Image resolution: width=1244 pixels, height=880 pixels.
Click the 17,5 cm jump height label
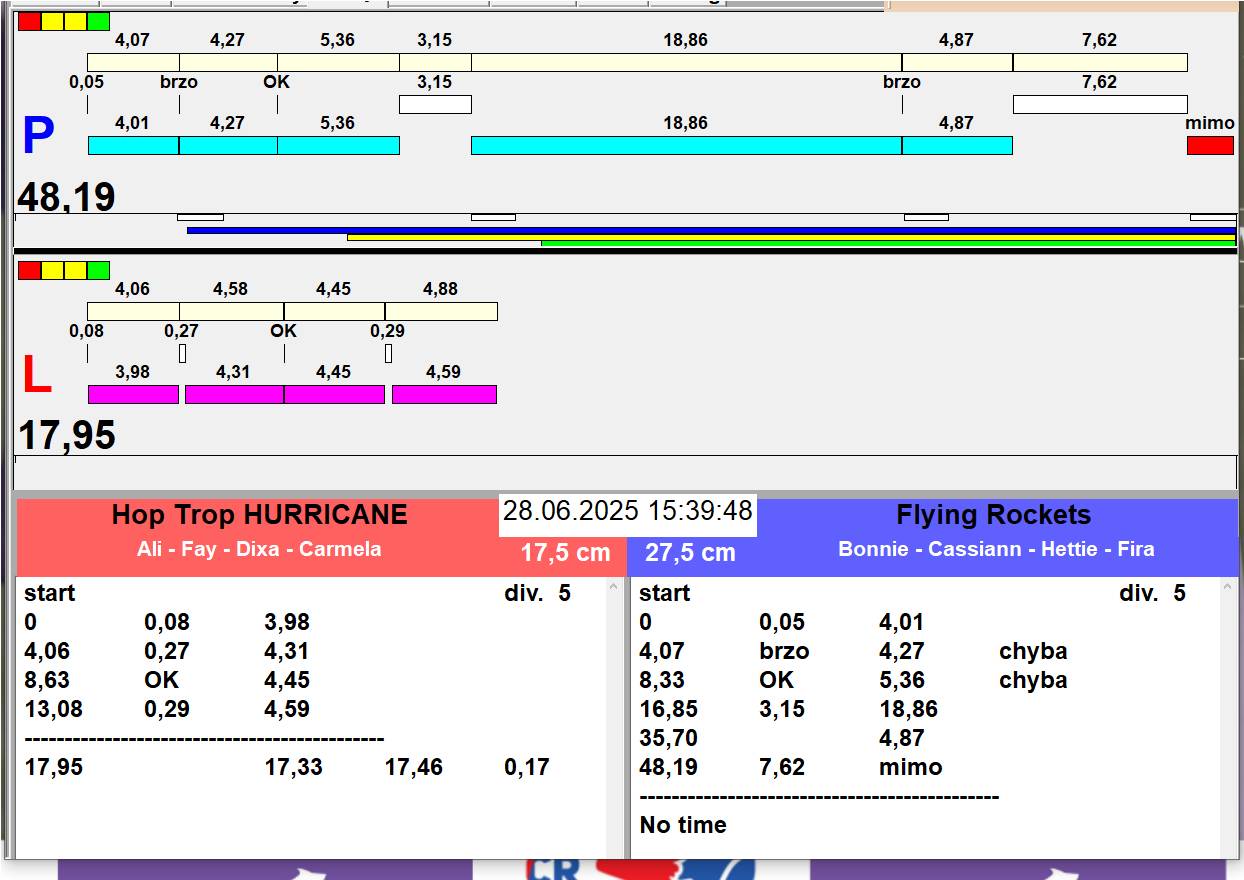click(x=565, y=553)
